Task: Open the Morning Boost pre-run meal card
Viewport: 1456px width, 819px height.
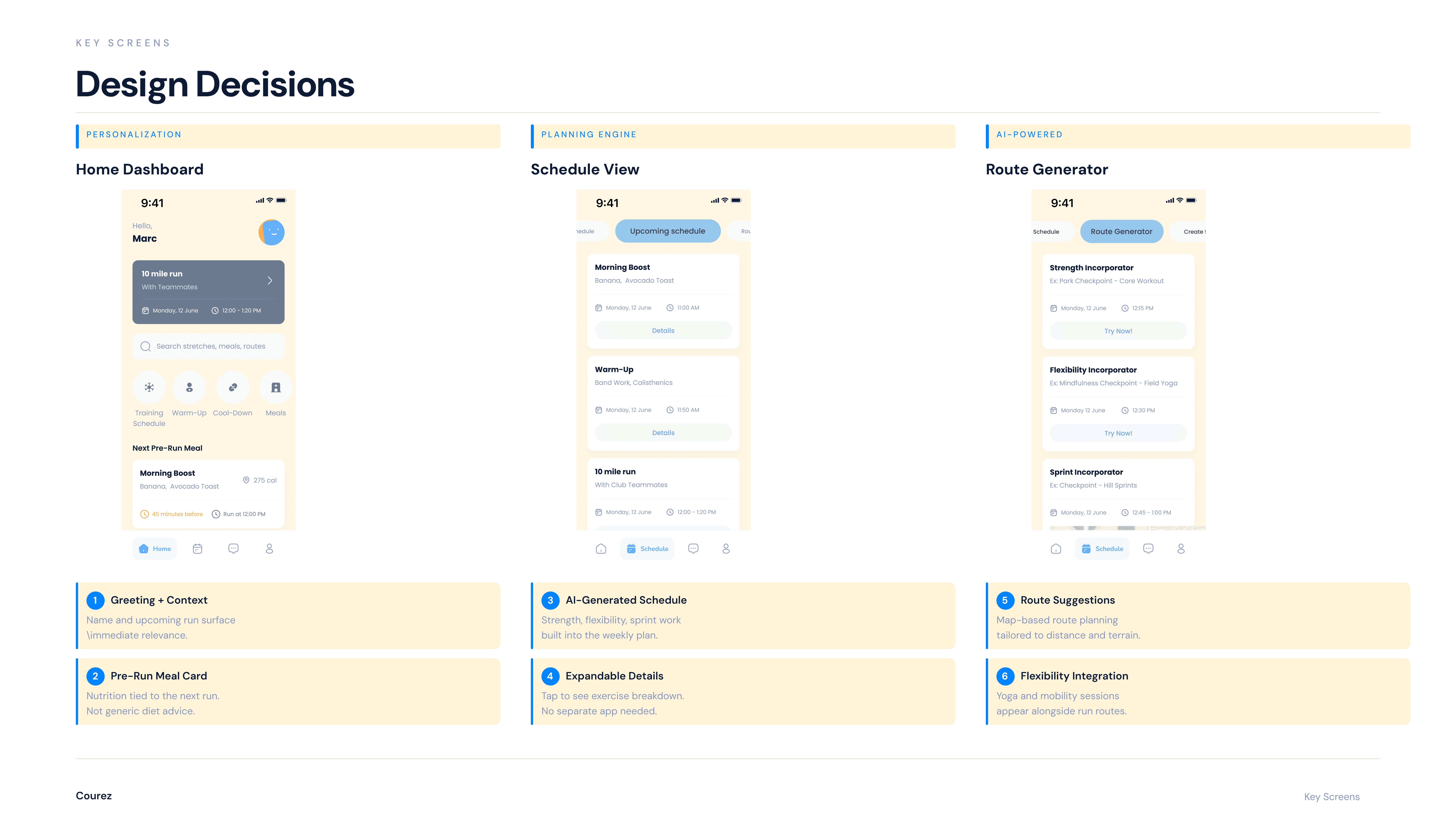Action: tap(208, 493)
